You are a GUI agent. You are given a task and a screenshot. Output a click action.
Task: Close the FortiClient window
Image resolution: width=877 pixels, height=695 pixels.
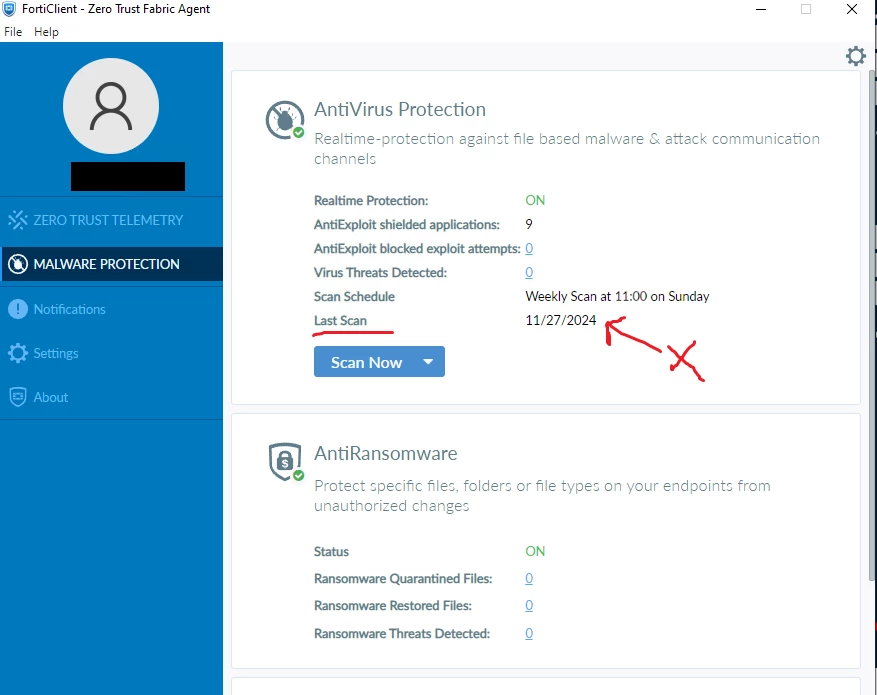852,9
